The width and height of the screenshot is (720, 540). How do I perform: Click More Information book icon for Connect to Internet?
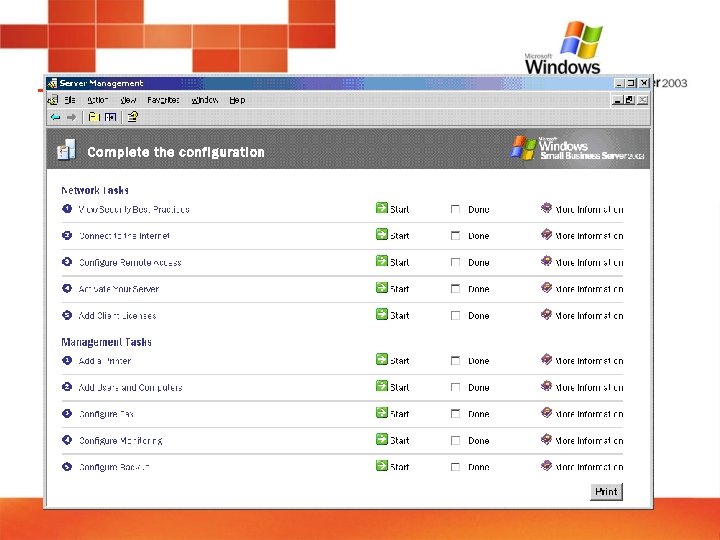(546, 235)
